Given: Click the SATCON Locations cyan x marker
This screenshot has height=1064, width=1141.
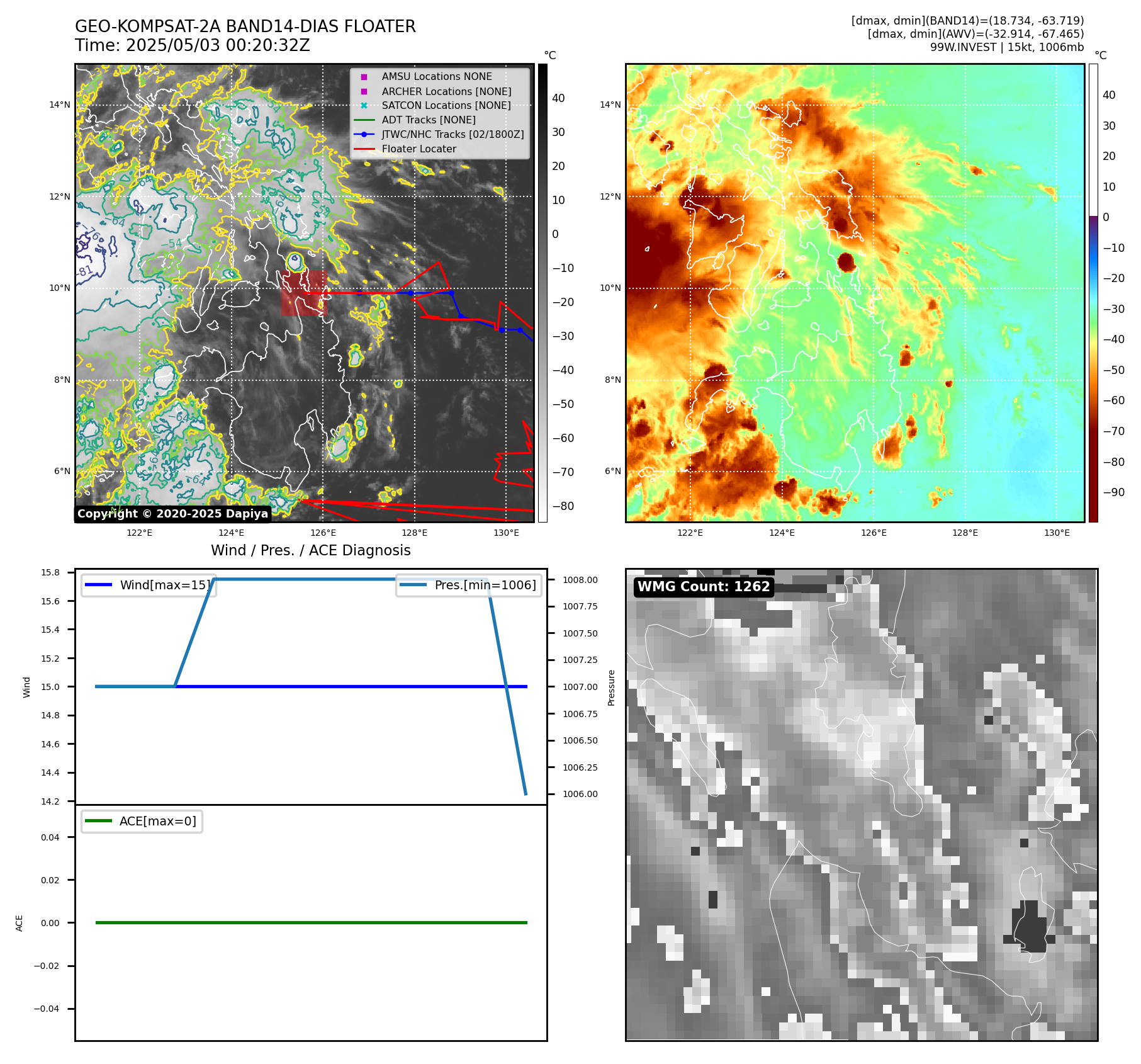Looking at the screenshot, I should pyautogui.click(x=364, y=105).
